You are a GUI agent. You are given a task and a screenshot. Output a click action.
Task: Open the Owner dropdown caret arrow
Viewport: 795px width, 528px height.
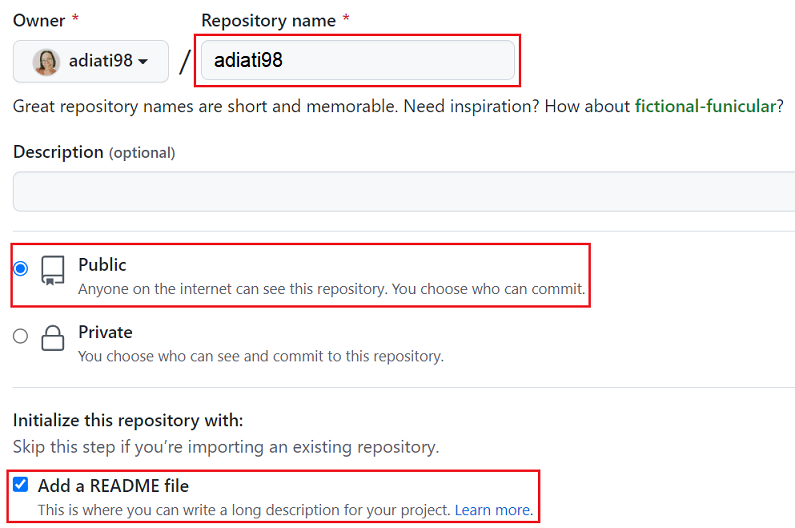[x=144, y=62]
